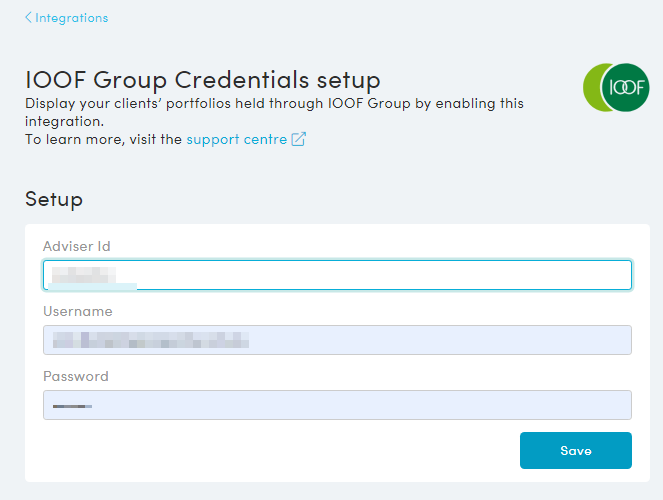
Task: Click the 'Username' label
Action: [x=78, y=311]
